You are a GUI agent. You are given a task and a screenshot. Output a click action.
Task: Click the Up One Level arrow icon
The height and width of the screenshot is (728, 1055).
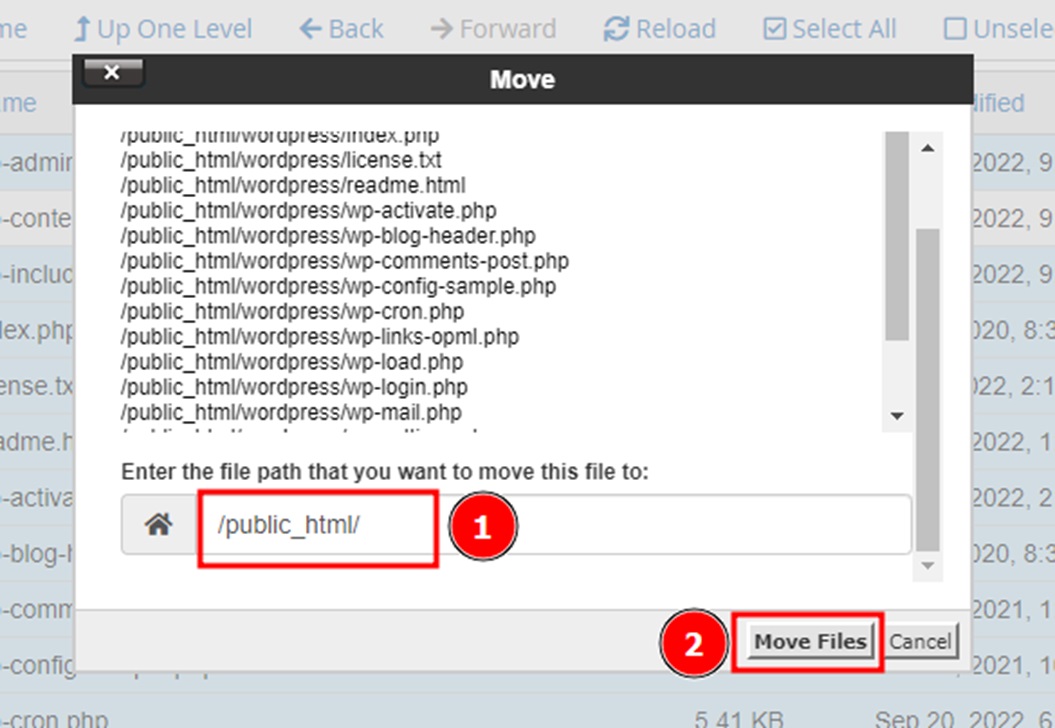pos(82,29)
